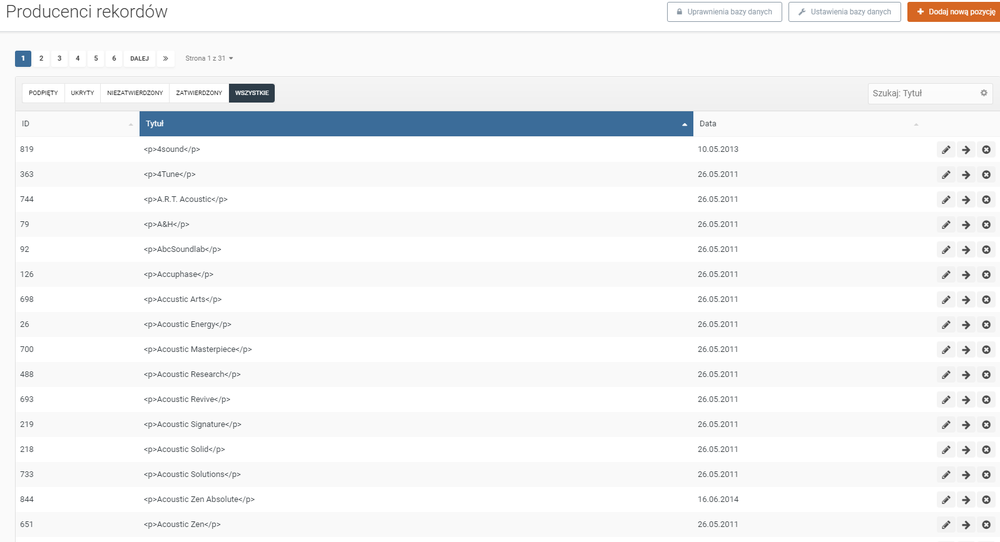Click the arrow icon for Acoustic Energy
This screenshot has width=1000, height=542.
pos(966,324)
